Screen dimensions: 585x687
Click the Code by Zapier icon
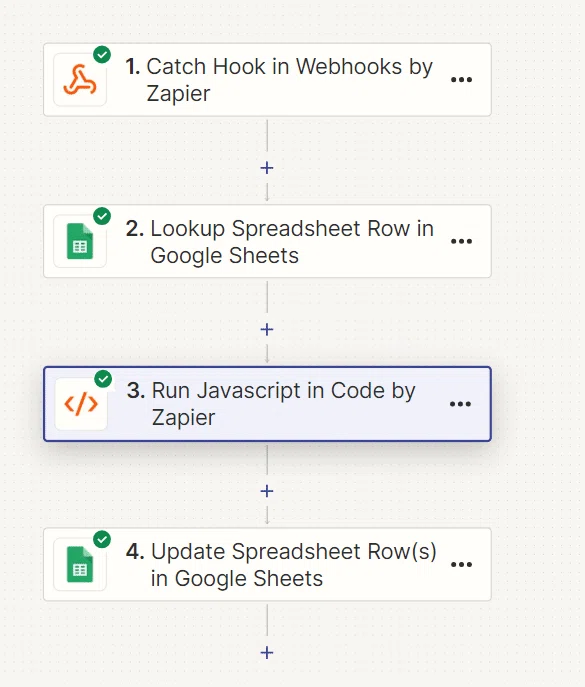81,404
